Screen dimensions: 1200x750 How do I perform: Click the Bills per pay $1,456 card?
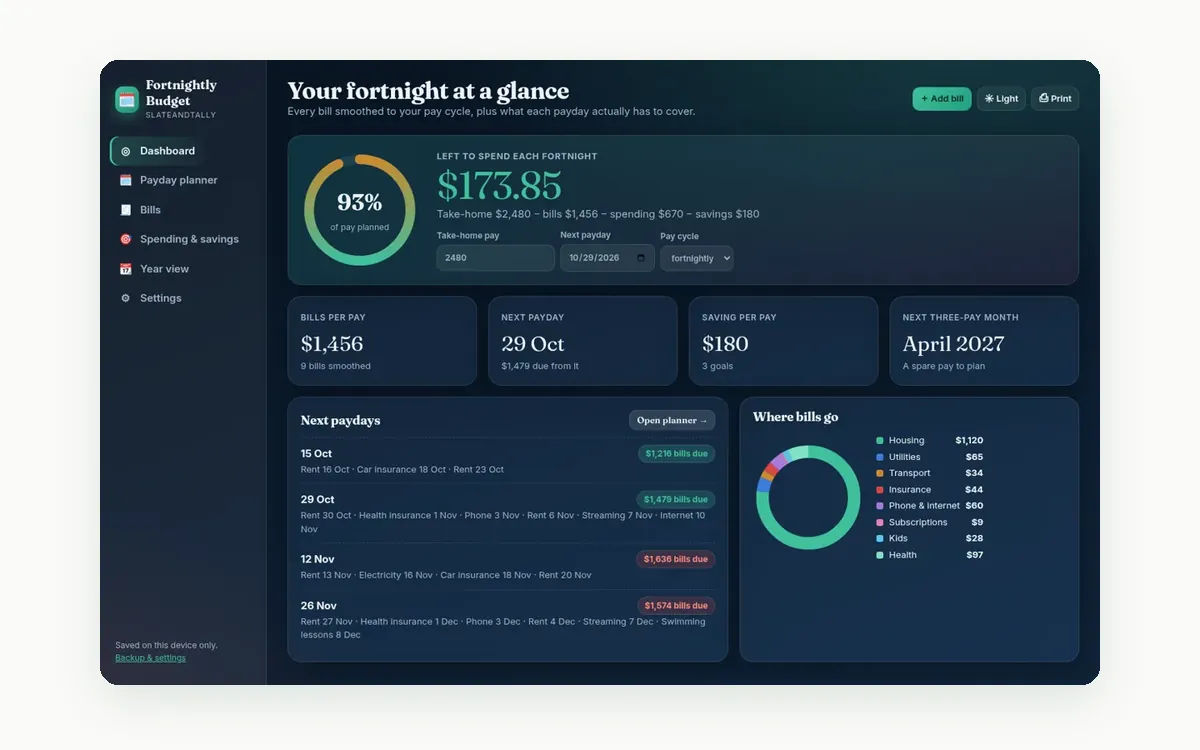tap(382, 341)
